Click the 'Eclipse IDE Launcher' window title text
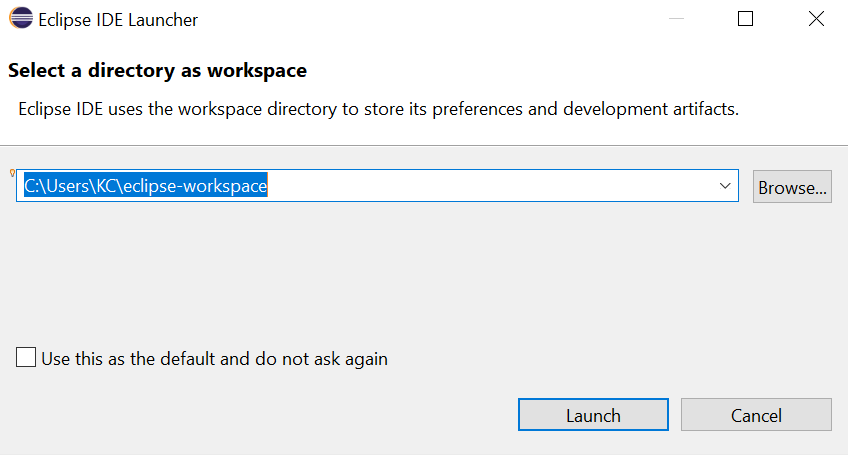 117,19
